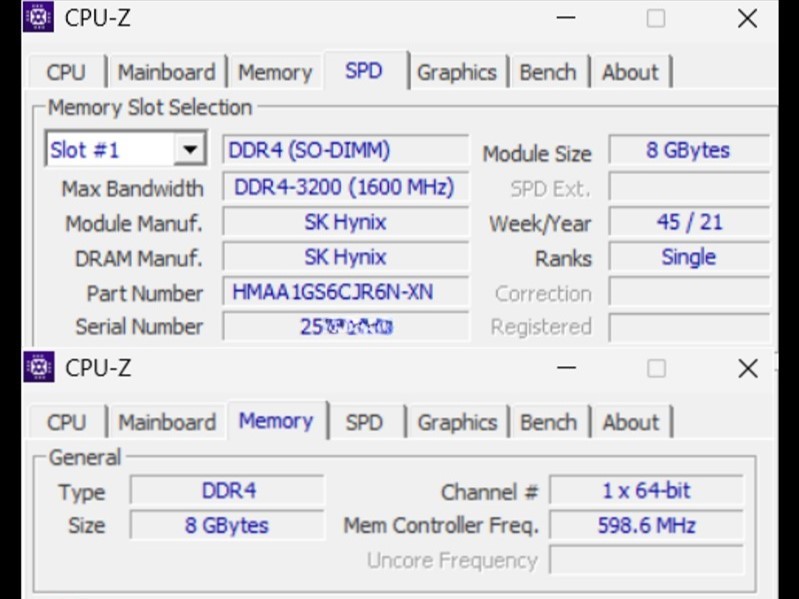Click the Size 8 GBytes value in General
799x599 pixels.
tap(227, 525)
